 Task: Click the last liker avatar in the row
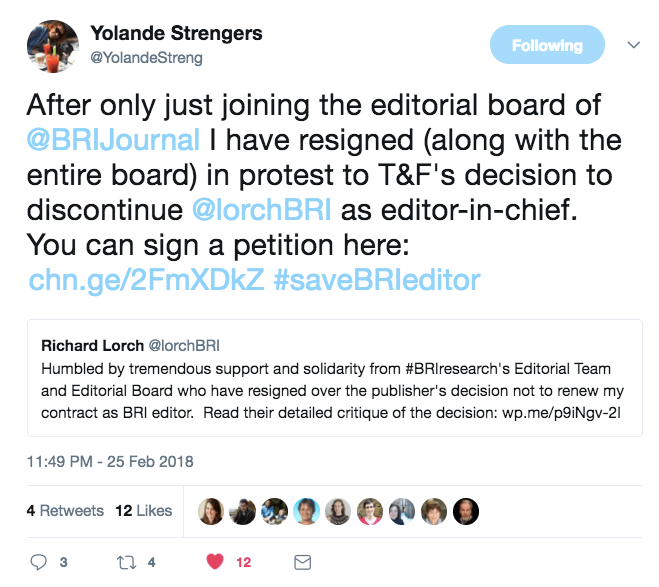(x=466, y=511)
